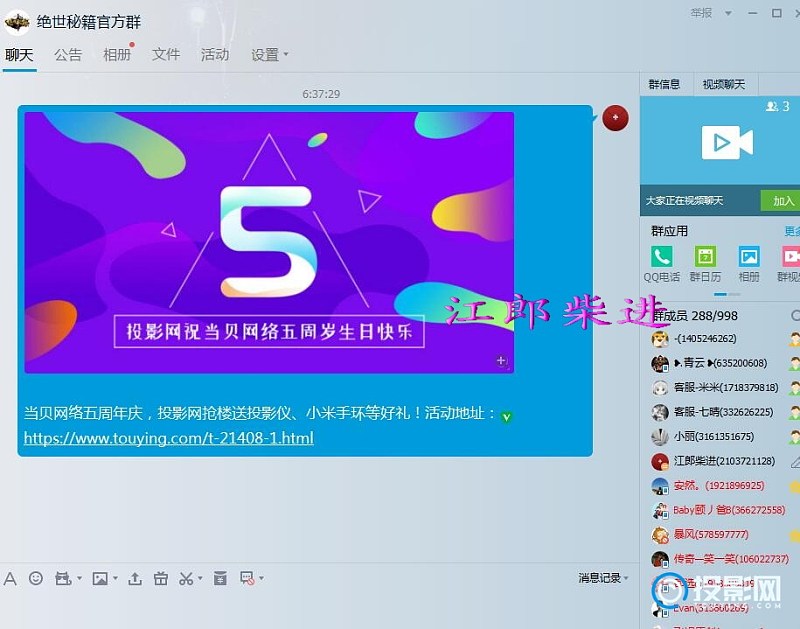This screenshot has height=629, width=800.
Task: Click the send picture icon
Action: tap(100, 578)
